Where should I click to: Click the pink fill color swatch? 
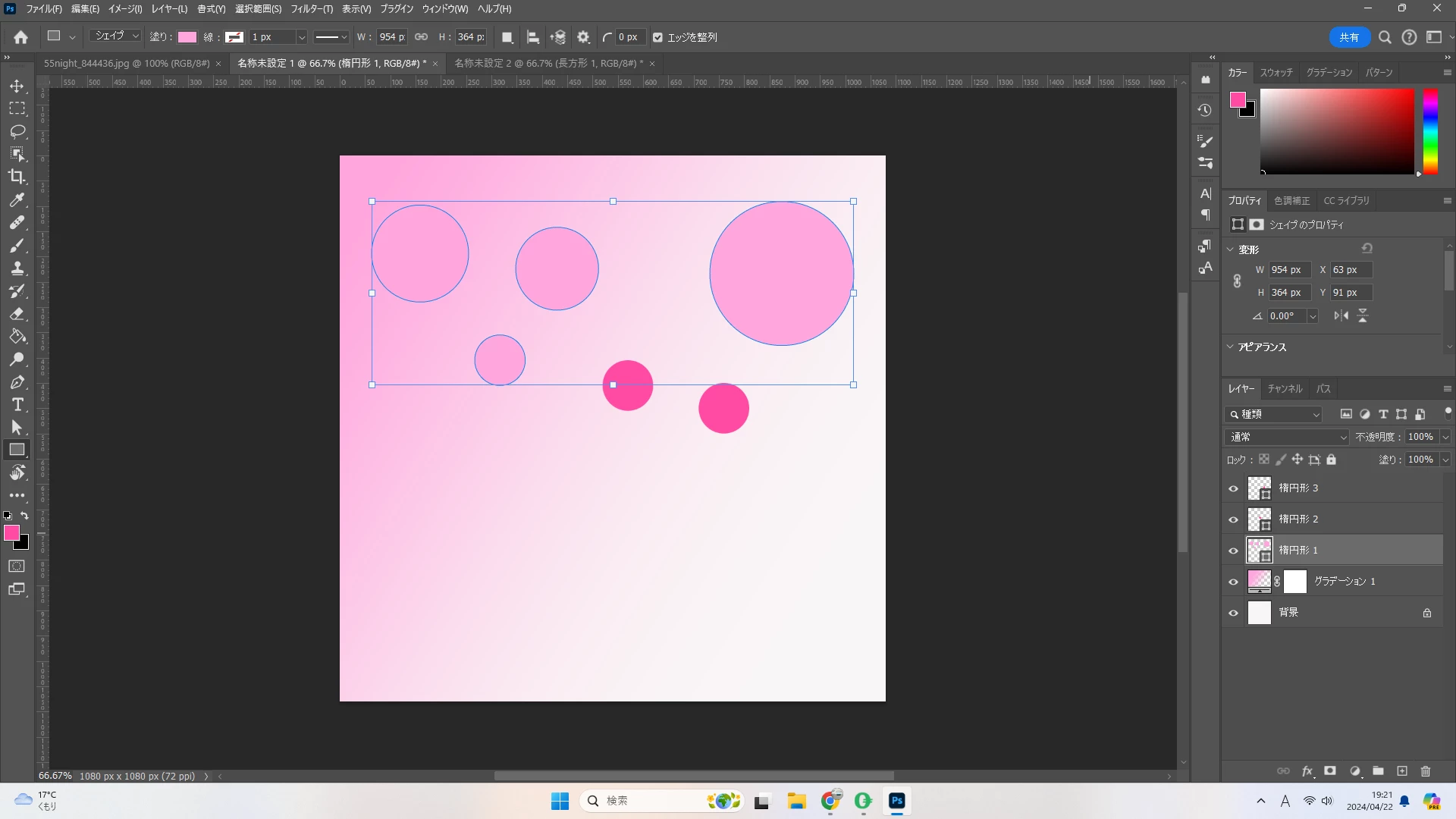coord(187,36)
